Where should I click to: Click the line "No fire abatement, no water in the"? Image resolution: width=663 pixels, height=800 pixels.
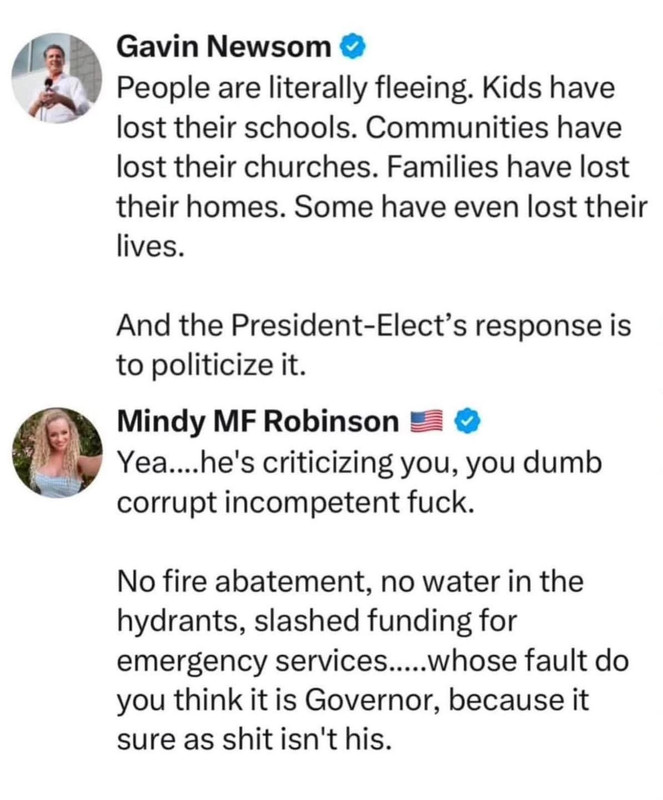click(350, 581)
